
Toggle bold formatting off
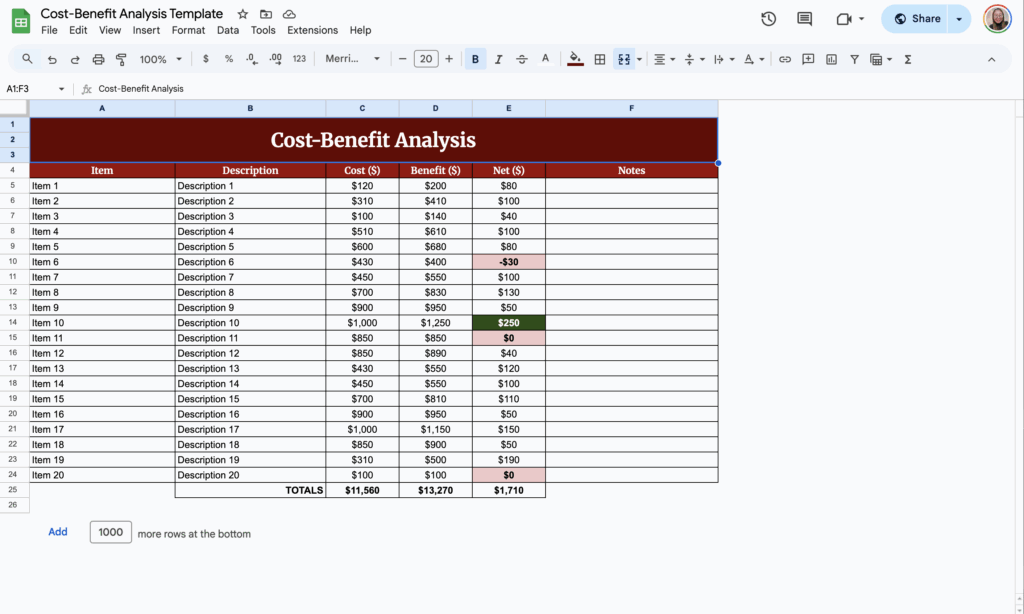[475, 59]
